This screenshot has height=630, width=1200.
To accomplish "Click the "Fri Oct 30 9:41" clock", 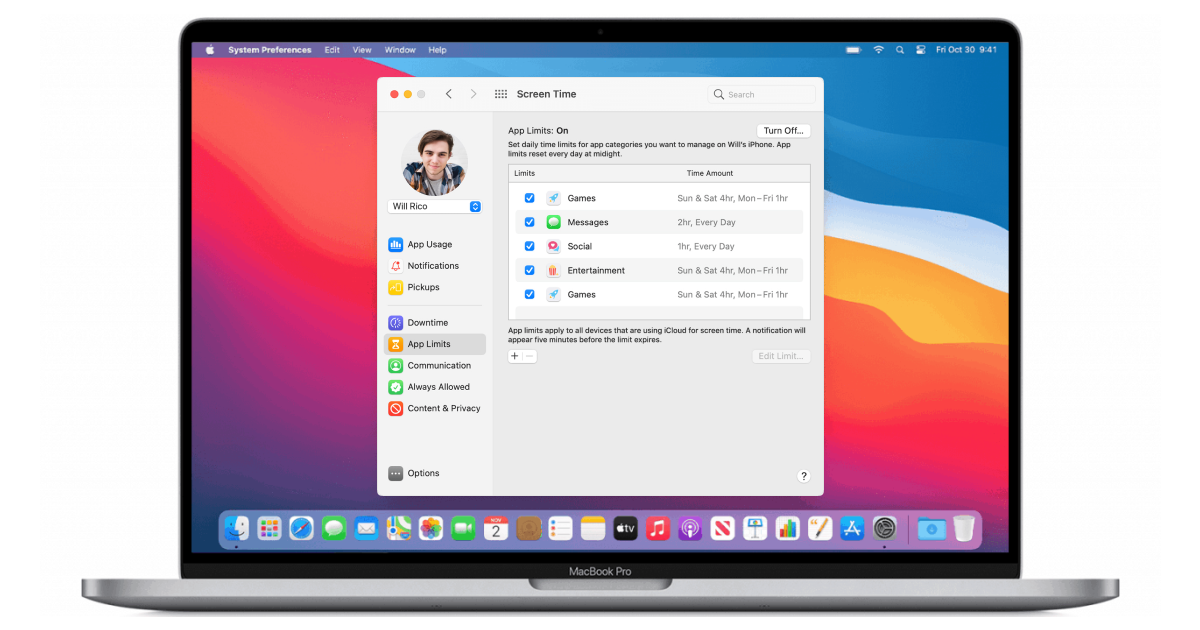I will pyautogui.click(x=966, y=50).
